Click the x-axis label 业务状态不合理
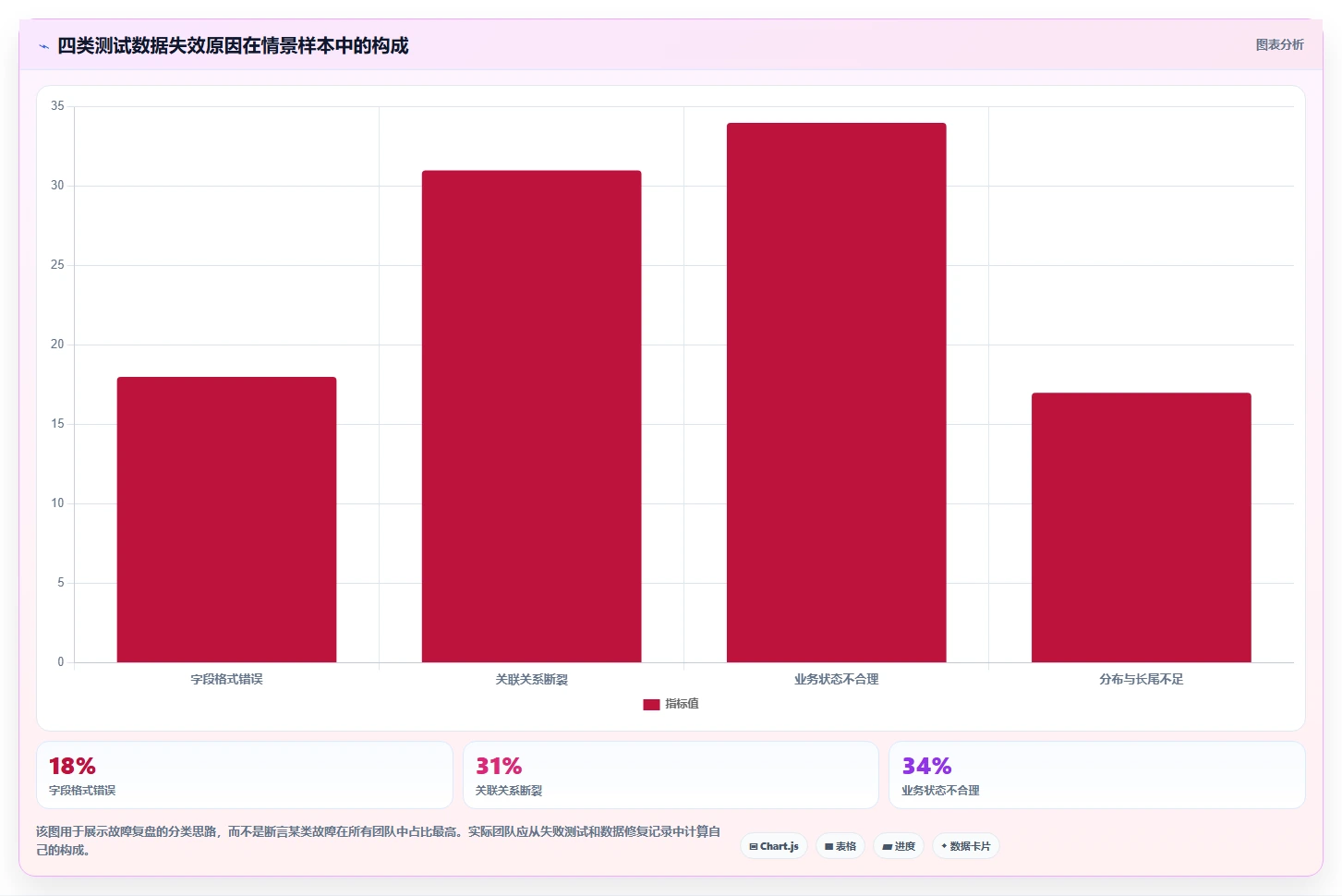The image size is (1342, 896). pyautogui.click(x=836, y=679)
